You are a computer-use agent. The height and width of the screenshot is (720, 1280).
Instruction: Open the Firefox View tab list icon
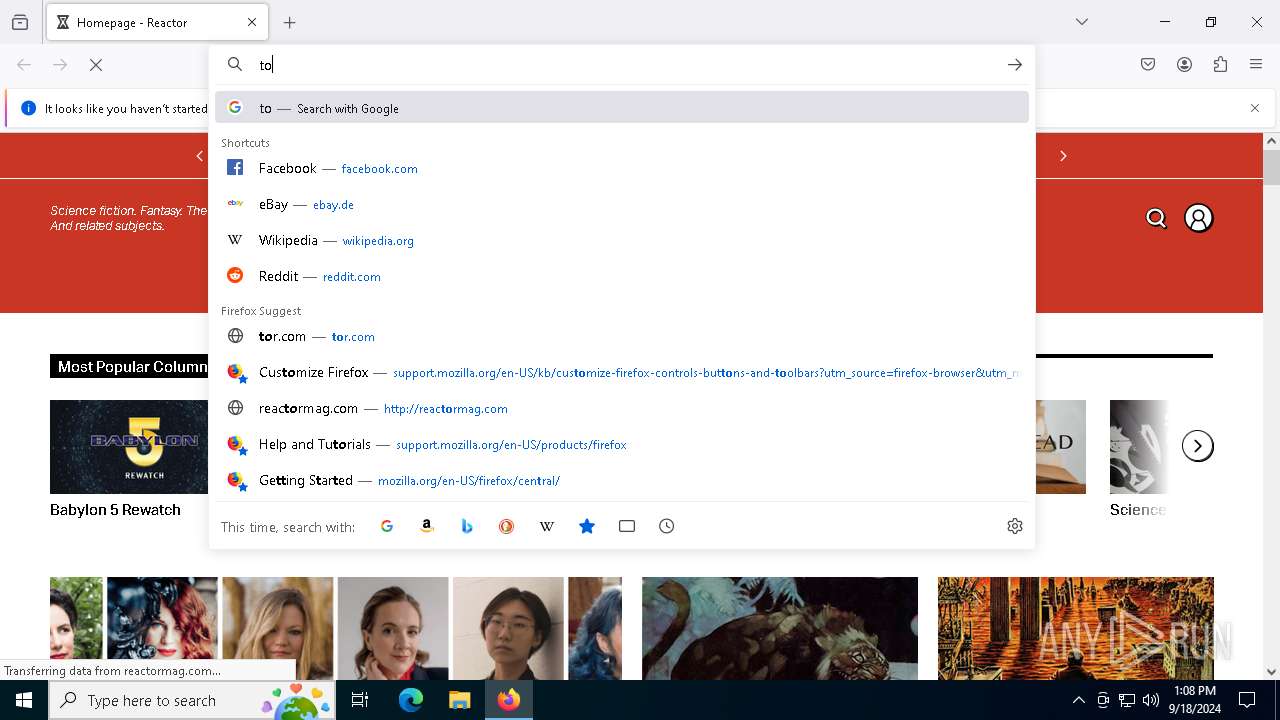coord(20,22)
